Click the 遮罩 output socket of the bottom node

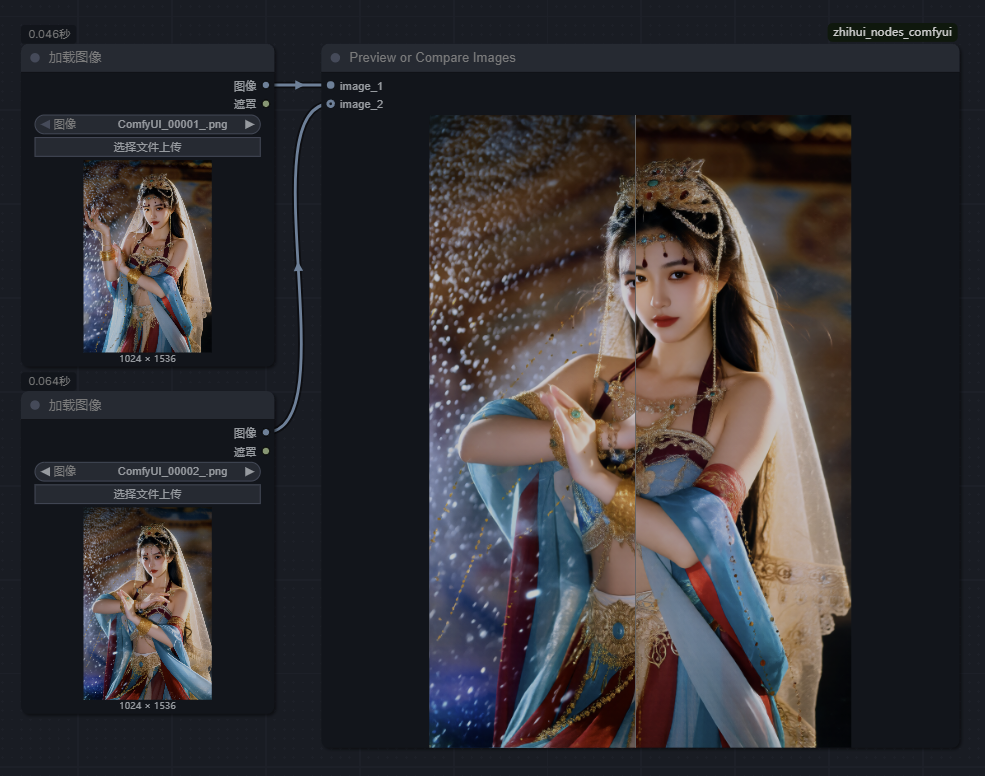tap(266, 451)
